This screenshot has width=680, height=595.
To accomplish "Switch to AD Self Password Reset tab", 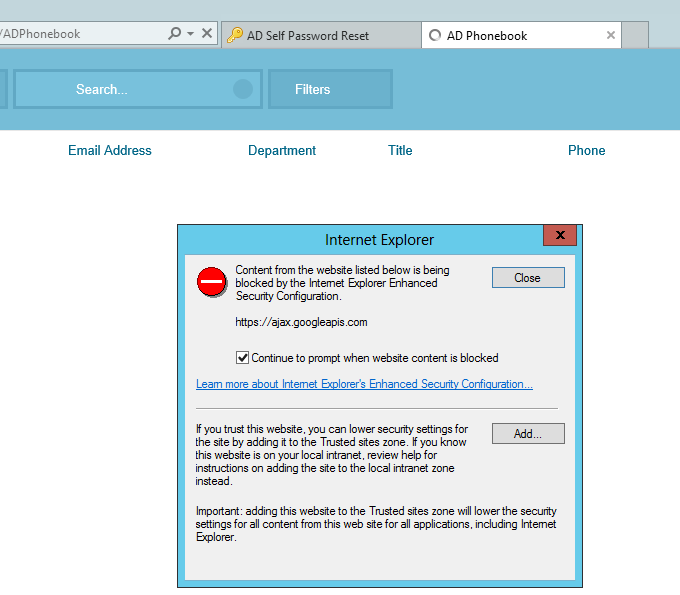I will pyautogui.click(x=321, y=35).
